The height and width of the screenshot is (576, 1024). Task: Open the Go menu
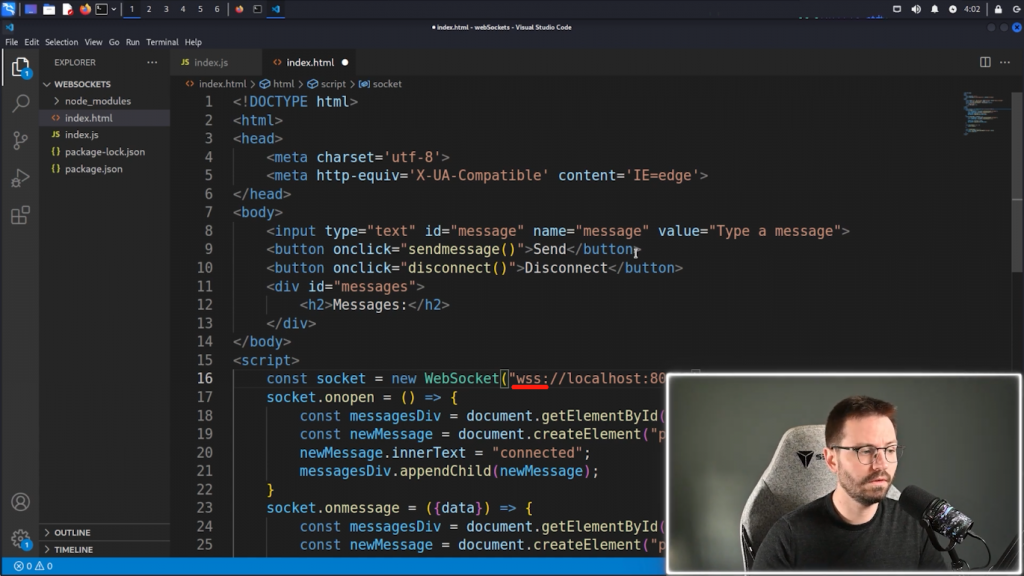click(114, 42)
